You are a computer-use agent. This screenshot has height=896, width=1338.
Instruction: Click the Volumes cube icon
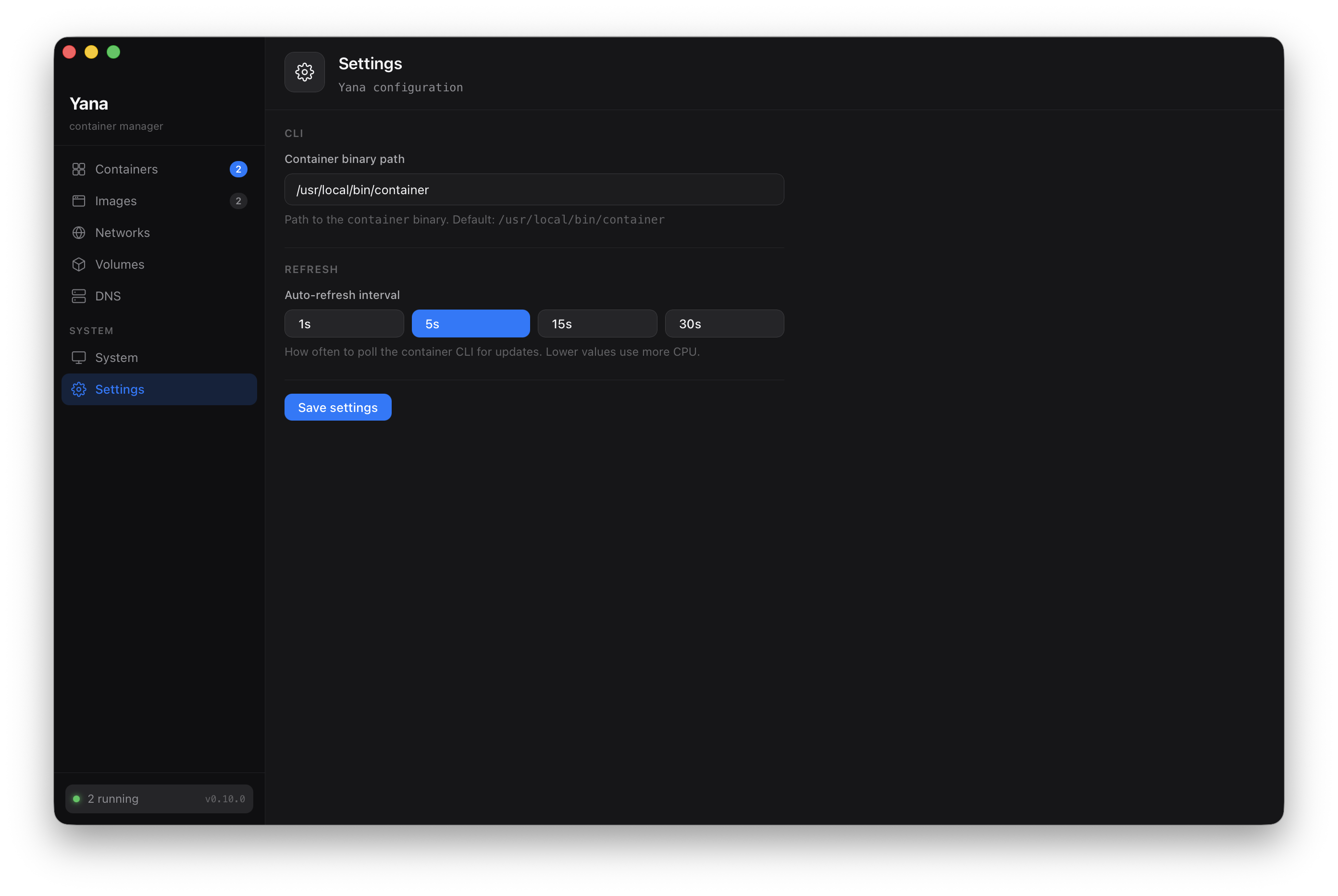pyautogui.click(x=79, y=264)
